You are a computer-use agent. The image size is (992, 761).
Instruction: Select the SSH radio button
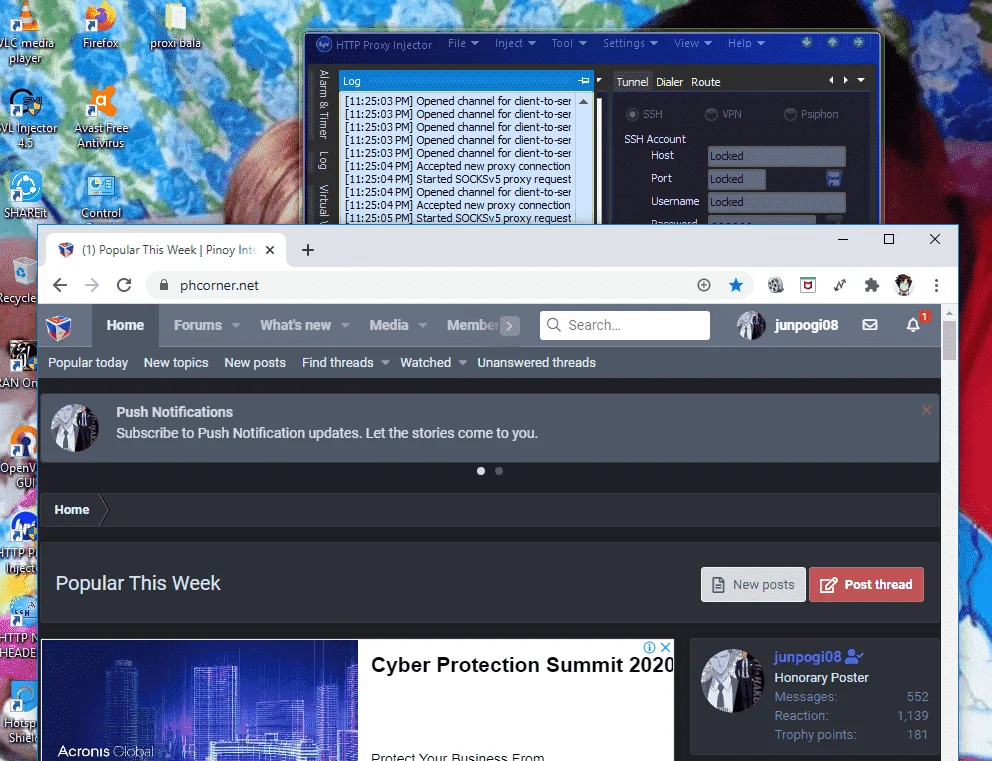pos(631,114)
